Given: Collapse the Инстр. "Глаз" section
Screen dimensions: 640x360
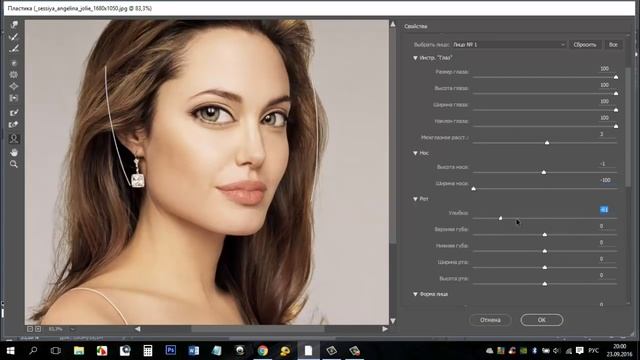Looking at the screenshot, I should (x=415, y=58).
